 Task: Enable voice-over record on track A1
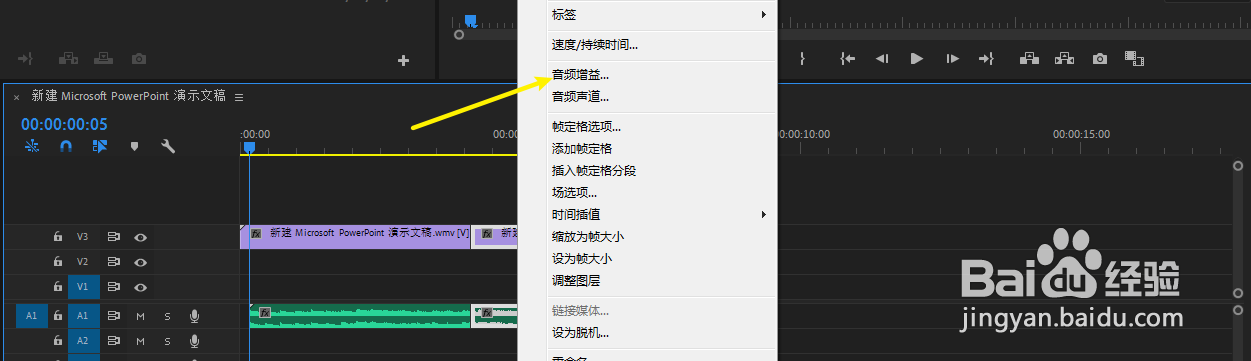(x=194, y=316)
